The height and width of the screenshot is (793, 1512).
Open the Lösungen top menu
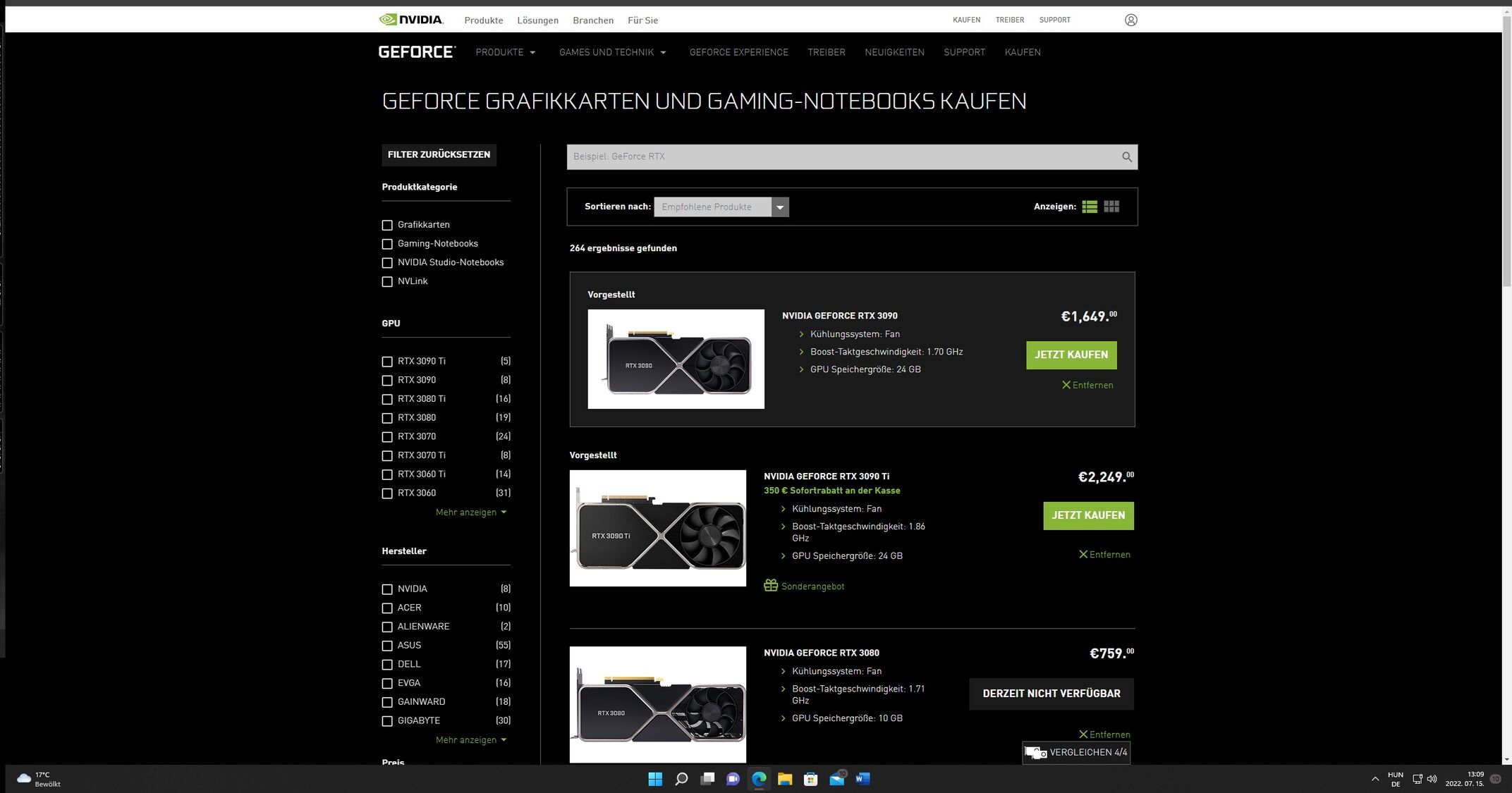click(x=537, y=20)
